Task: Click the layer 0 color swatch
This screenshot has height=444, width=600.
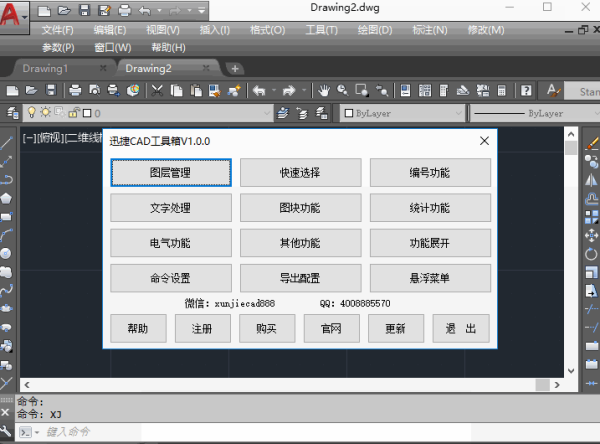Action: coord(87,113)
